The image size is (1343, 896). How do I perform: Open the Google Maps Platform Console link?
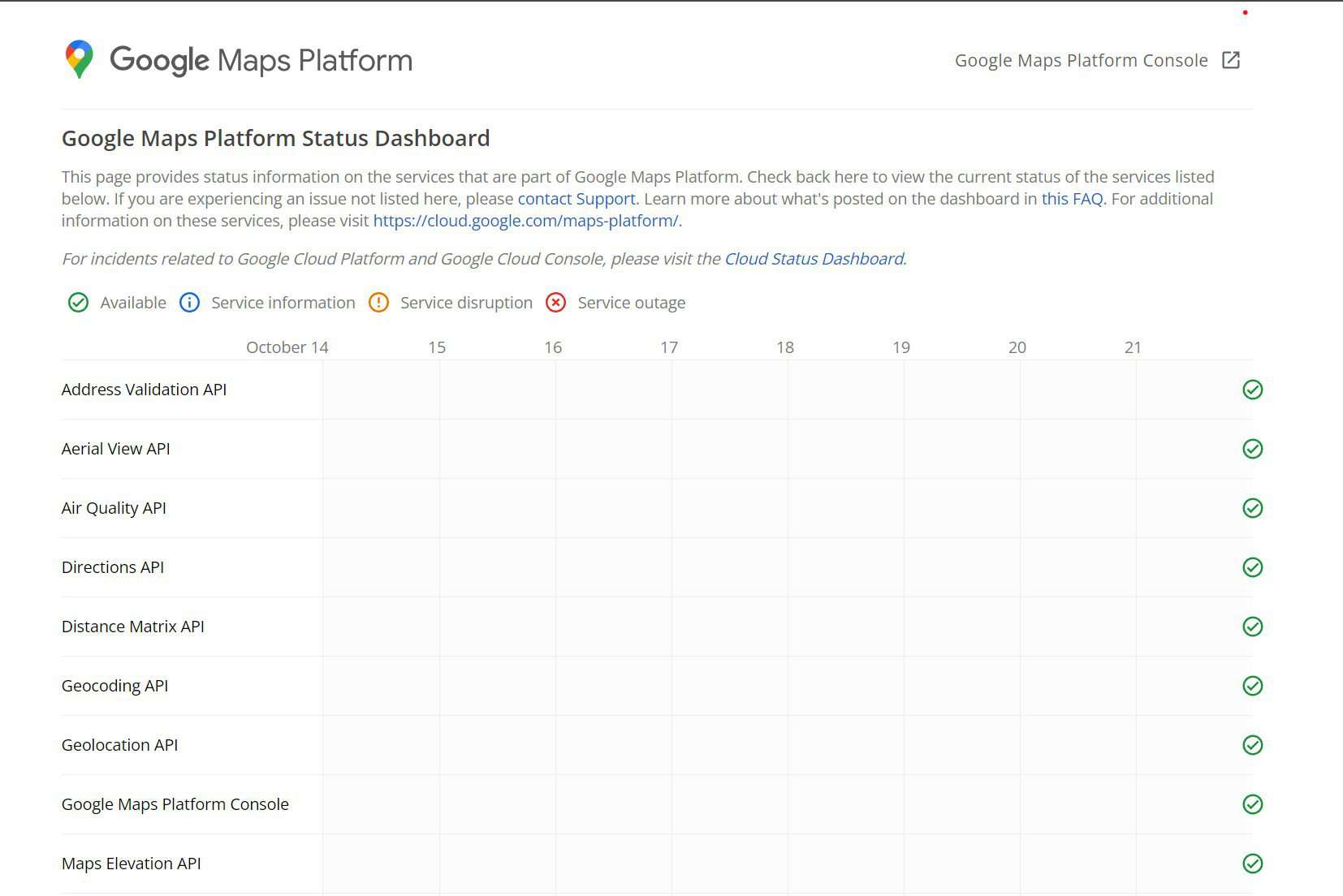[x=1081, y=59]
